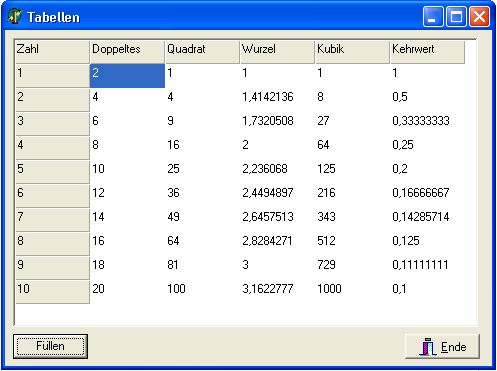Image resolution: width=497 pixels, height=371 pixels.
Task: Select the Wurzel cell 3,1622777
Action: click(277, 292)
